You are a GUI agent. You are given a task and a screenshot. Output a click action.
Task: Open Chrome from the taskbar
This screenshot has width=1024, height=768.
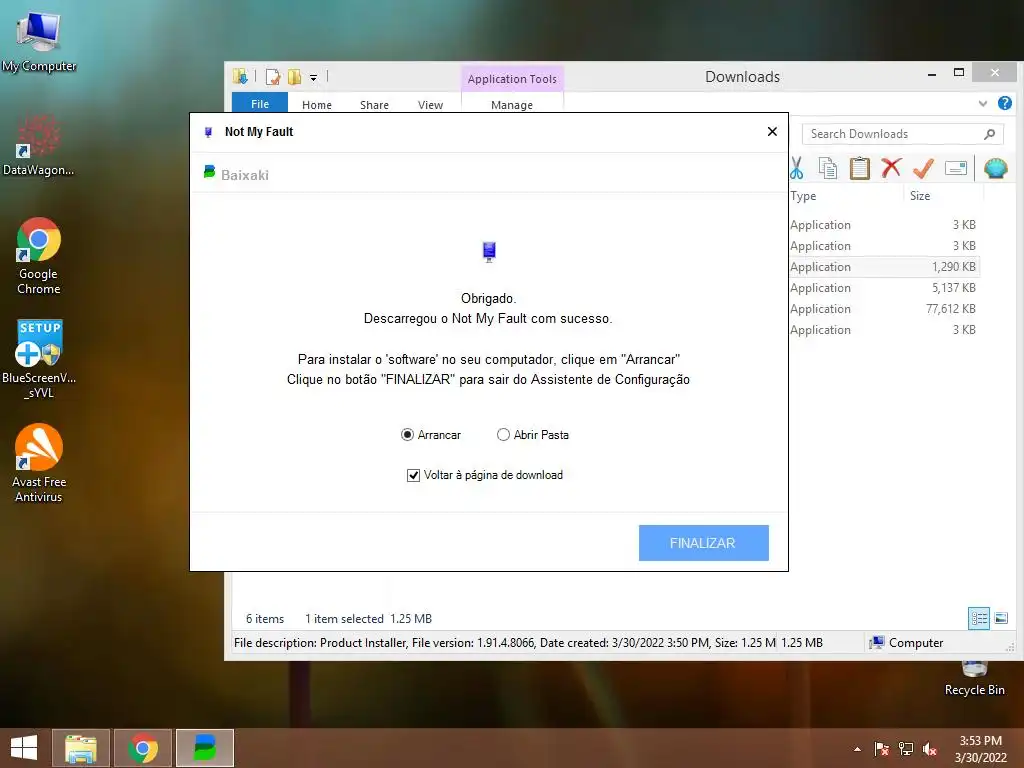[143, 748]
